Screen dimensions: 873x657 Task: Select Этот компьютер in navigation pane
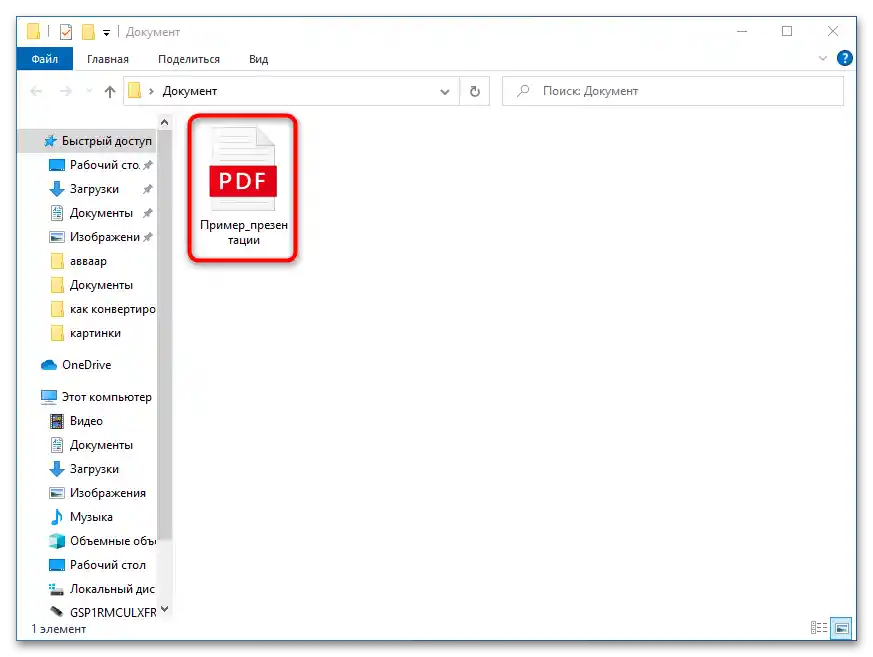(96, 396)
